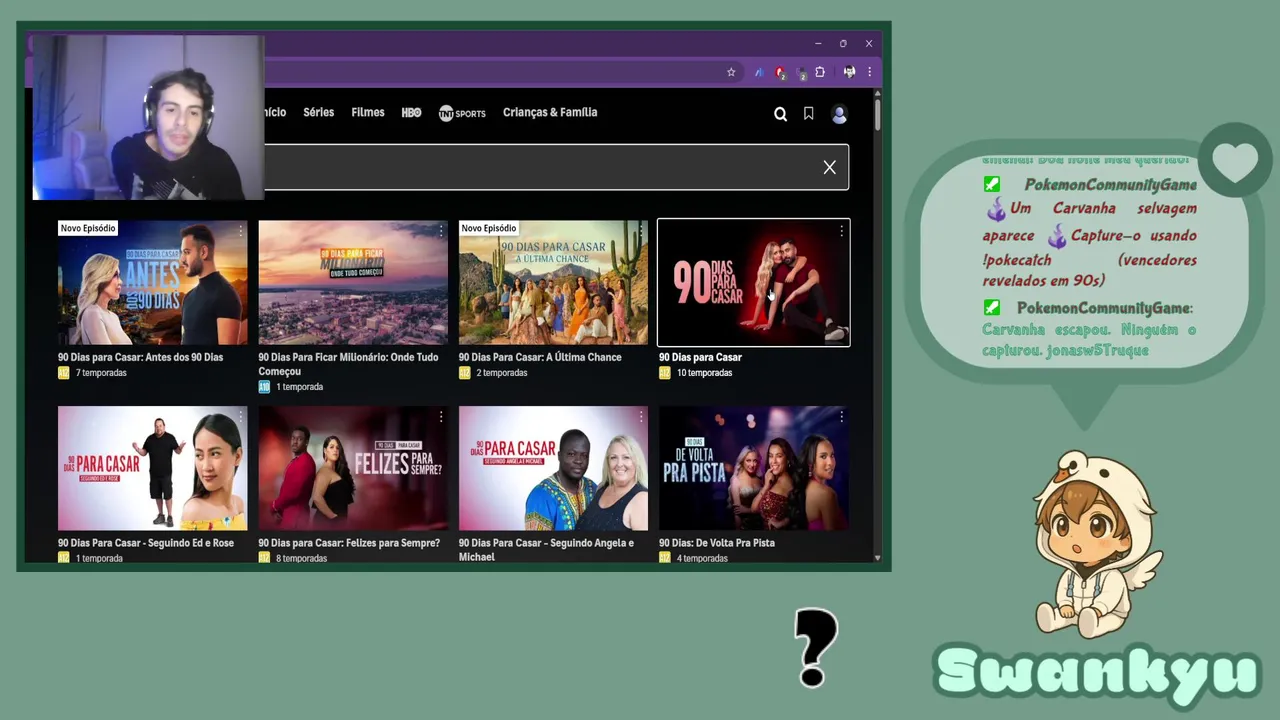Image resolution: width=1280 pixels, height=720 pixels.
Task: Click title '90 Dias para Casar: Antes dos 90 Dias'
Action: [140, 357]
